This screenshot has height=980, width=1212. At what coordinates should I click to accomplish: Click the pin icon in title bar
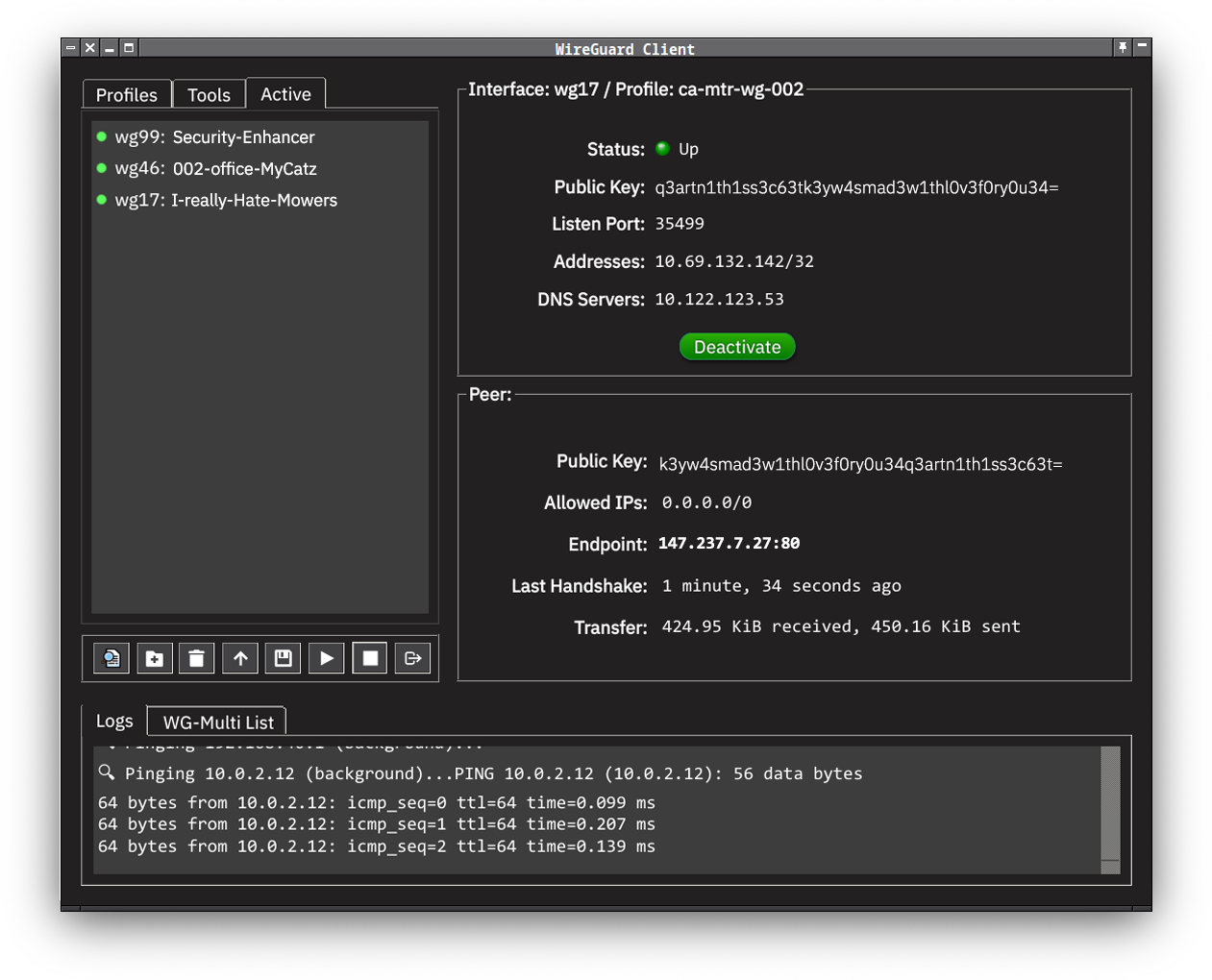pyautogui.click(x=1122, y=47)
